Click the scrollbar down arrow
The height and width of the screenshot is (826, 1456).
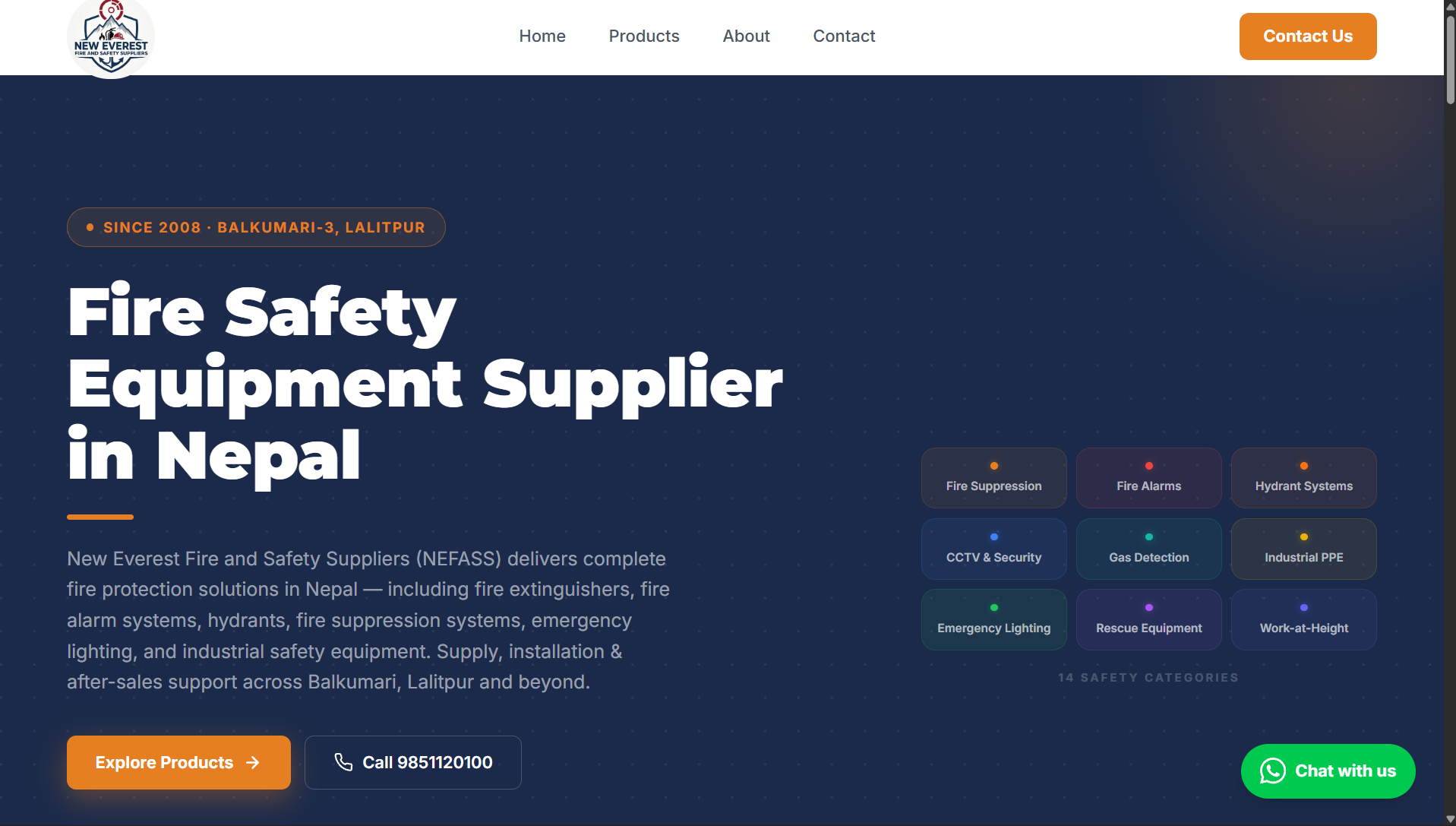pos(1450,819)
